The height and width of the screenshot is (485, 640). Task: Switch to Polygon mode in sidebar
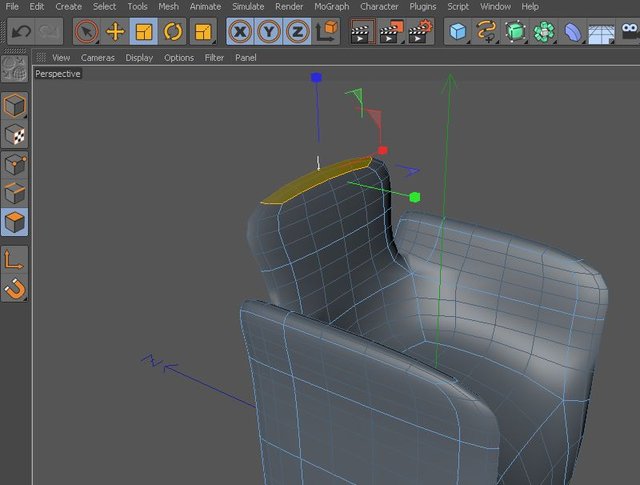coord(15,222)
